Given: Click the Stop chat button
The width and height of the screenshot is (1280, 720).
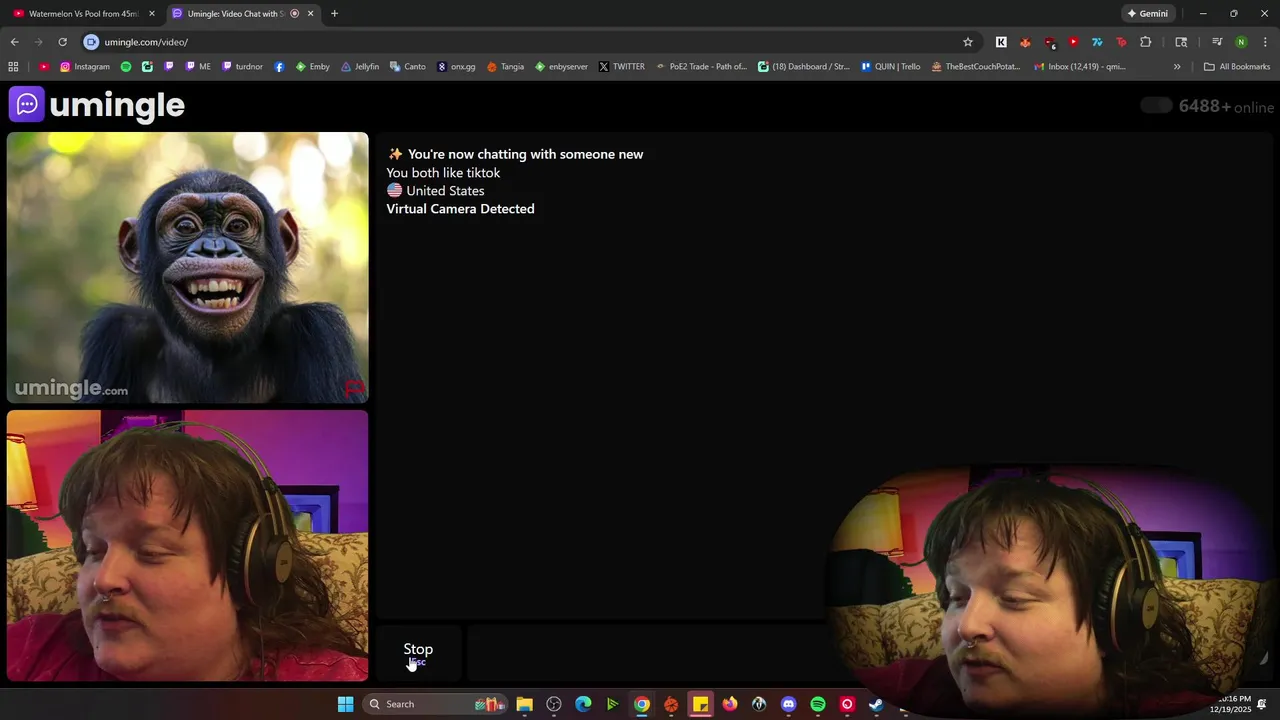Looking at the screenshot, I should coord(418,653).
